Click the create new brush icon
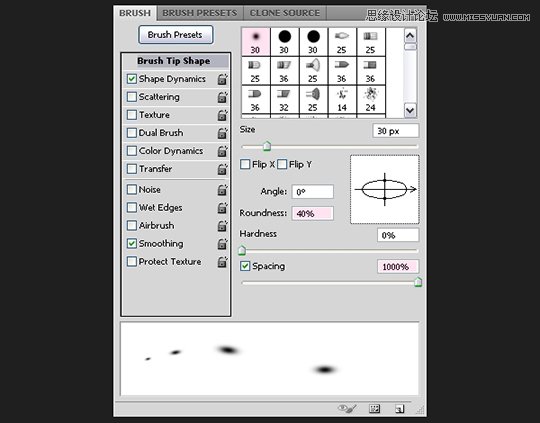Screen dimensions: 540x423 click(x=399, y=409)
